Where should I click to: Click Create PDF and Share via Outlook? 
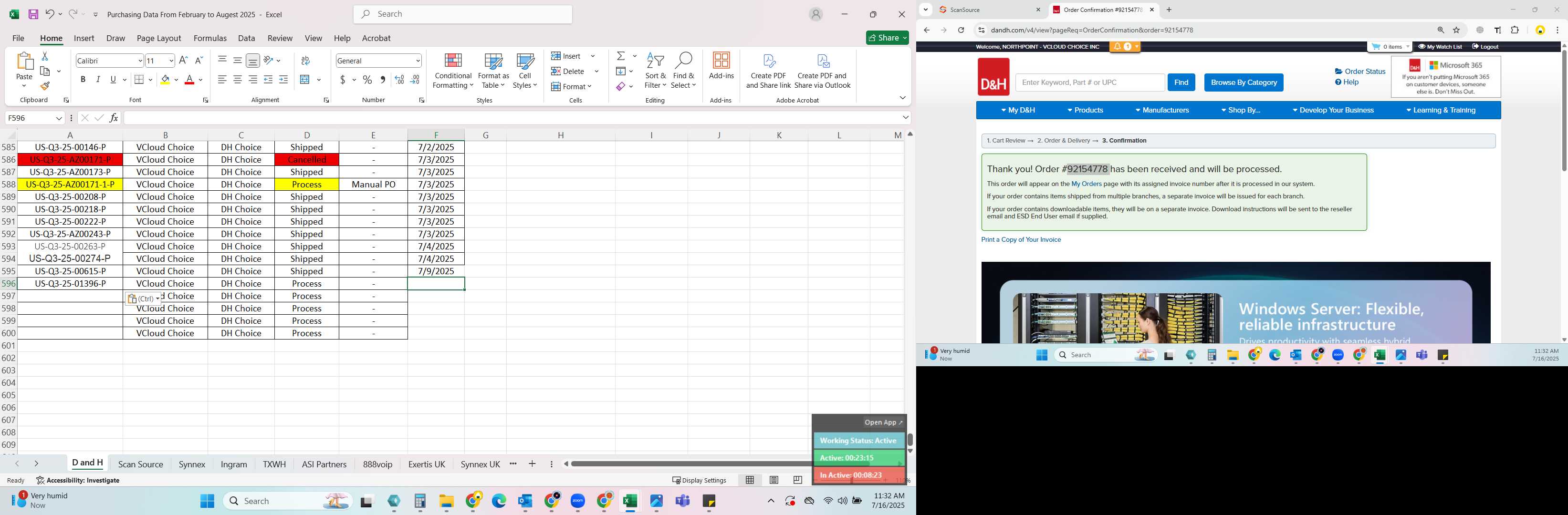click(x=822, y=71)
